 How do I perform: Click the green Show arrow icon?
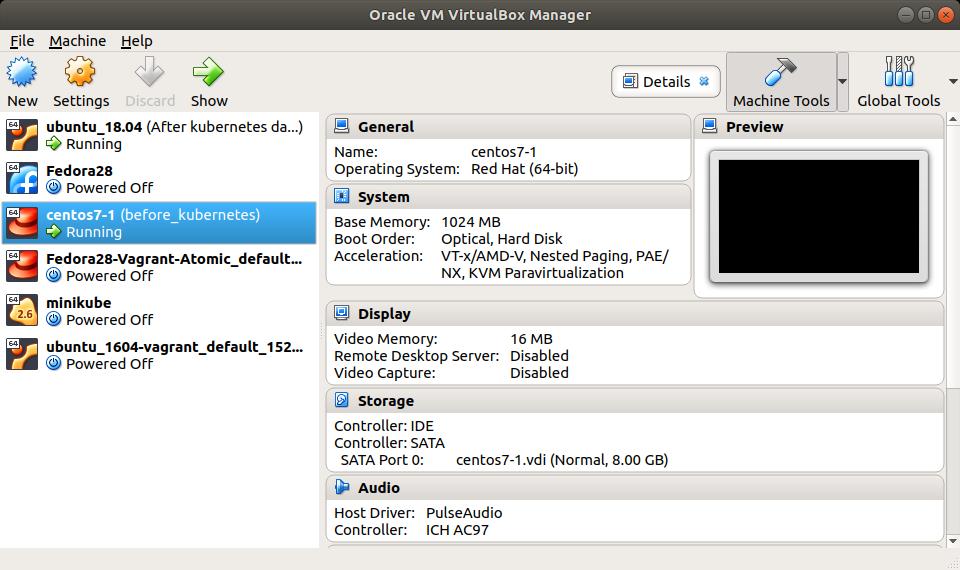pos(208,72)
